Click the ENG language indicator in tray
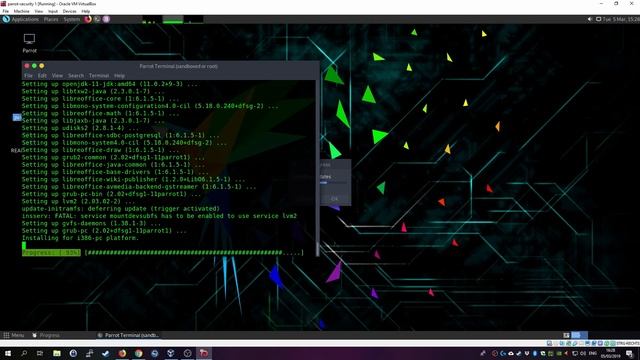 tap(593, 353)
